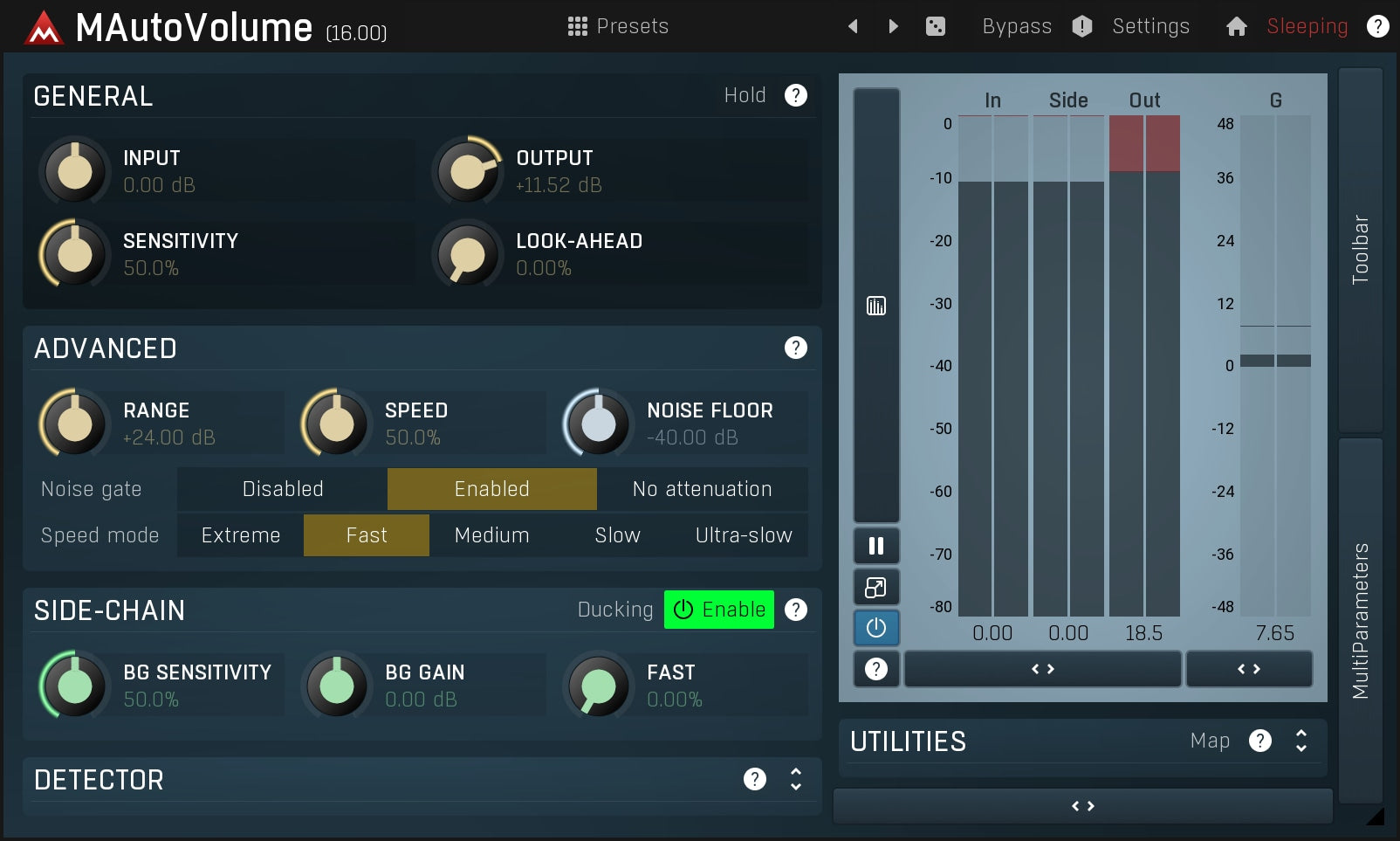Pause the metering display
This screenshot has width=1400, height=841.
pyautogui.click(x=876, y=545)
